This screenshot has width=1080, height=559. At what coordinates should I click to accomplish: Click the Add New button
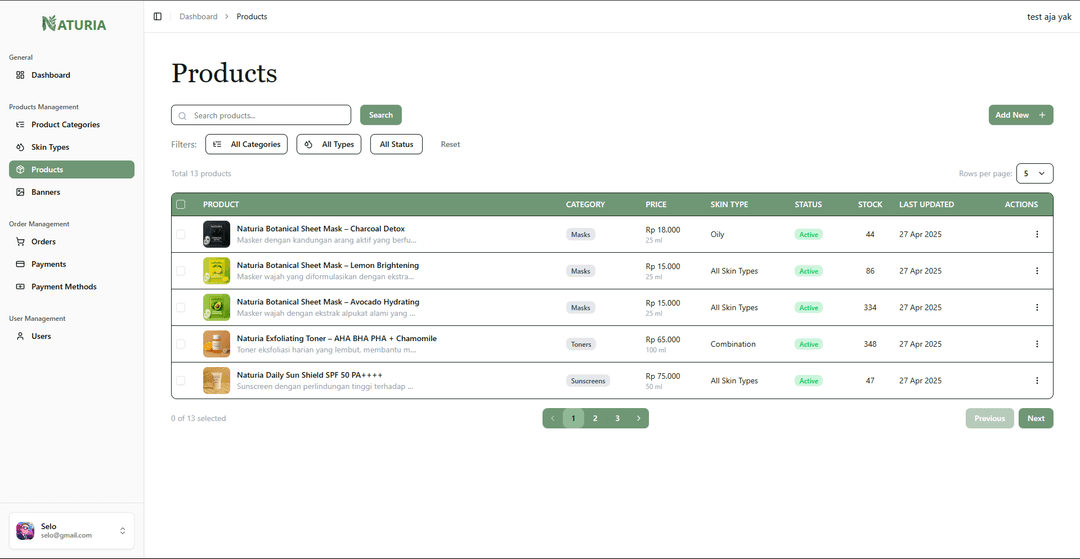pos(1021,115)
